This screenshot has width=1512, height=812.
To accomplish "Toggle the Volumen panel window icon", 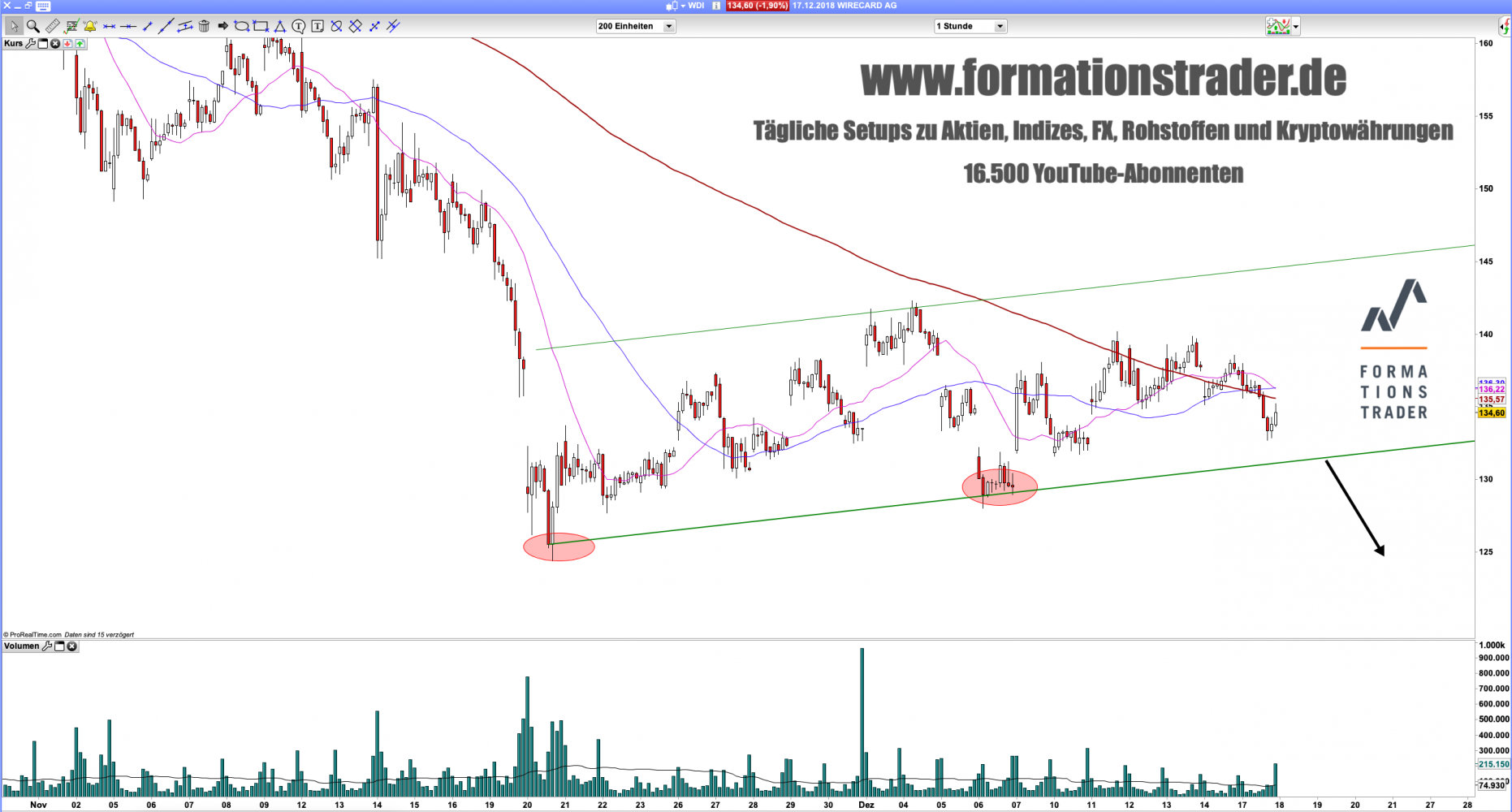I will (x=59, y=646).
